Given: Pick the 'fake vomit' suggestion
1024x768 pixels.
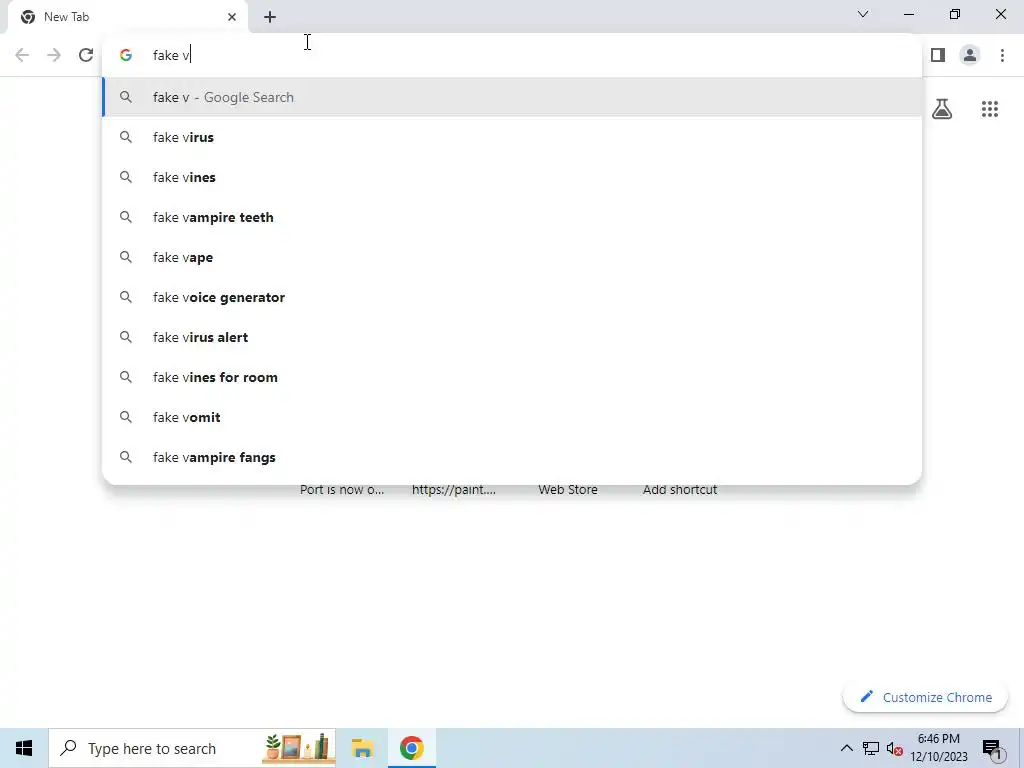Looking at the screenshot, I should pos(512,417).
